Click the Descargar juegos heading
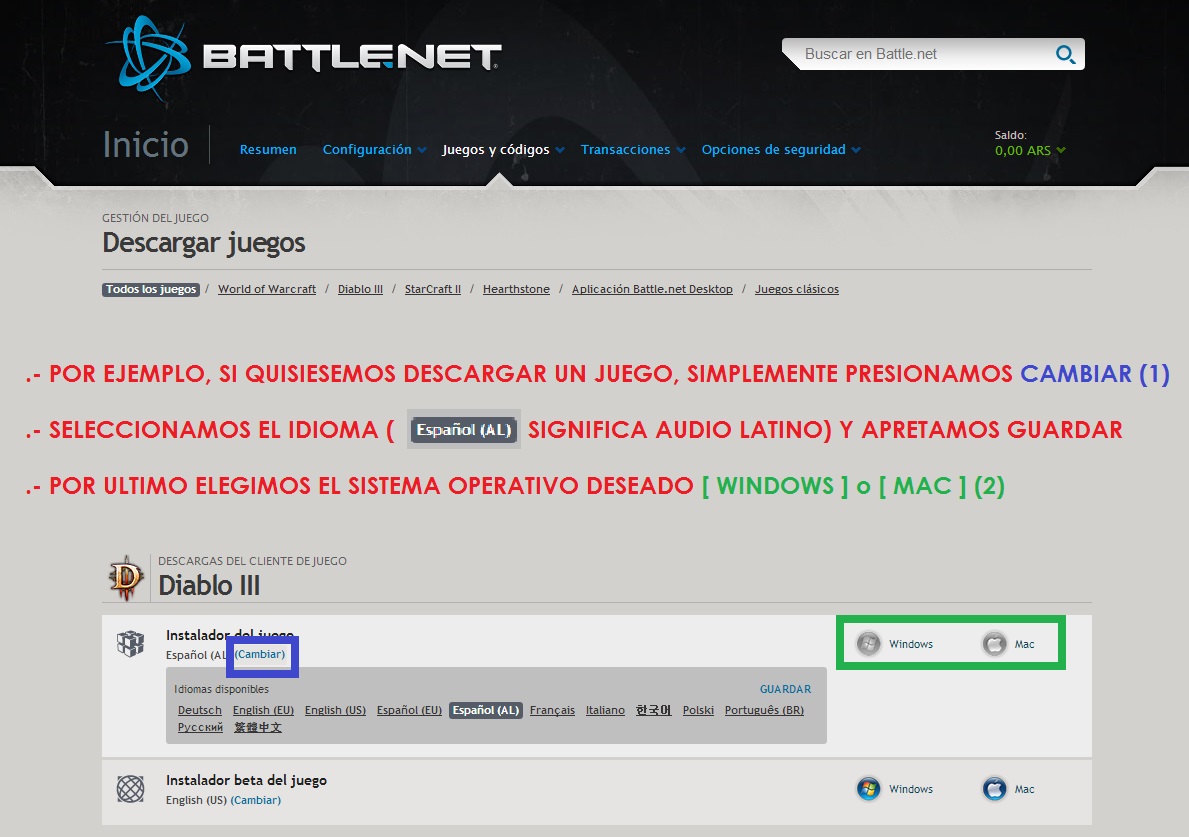The width and height of the screenshot is (1189, 837). (x=204, y=243)
